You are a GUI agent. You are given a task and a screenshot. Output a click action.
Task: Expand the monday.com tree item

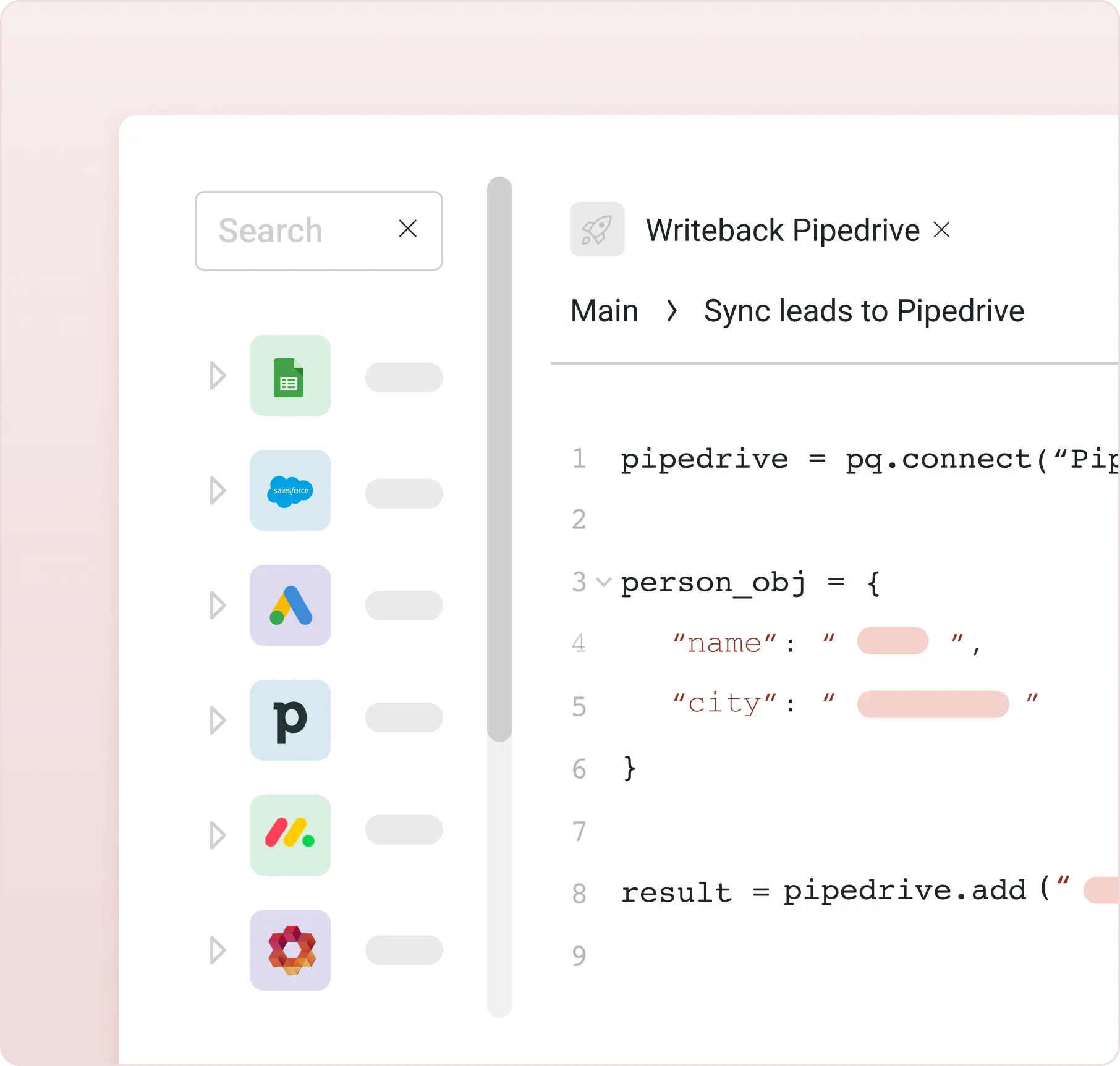point(218,835)
